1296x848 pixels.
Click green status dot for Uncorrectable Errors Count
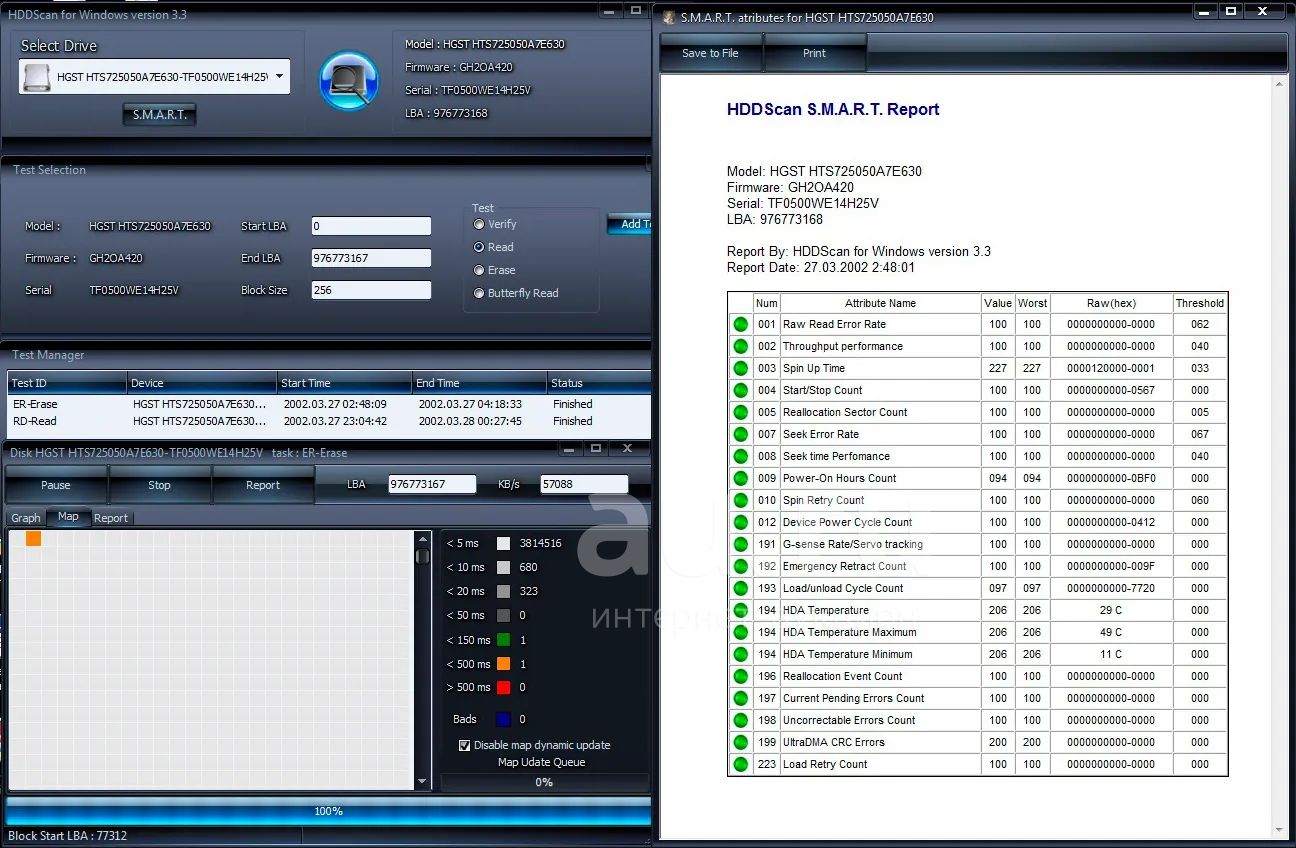tap(740, 720)
